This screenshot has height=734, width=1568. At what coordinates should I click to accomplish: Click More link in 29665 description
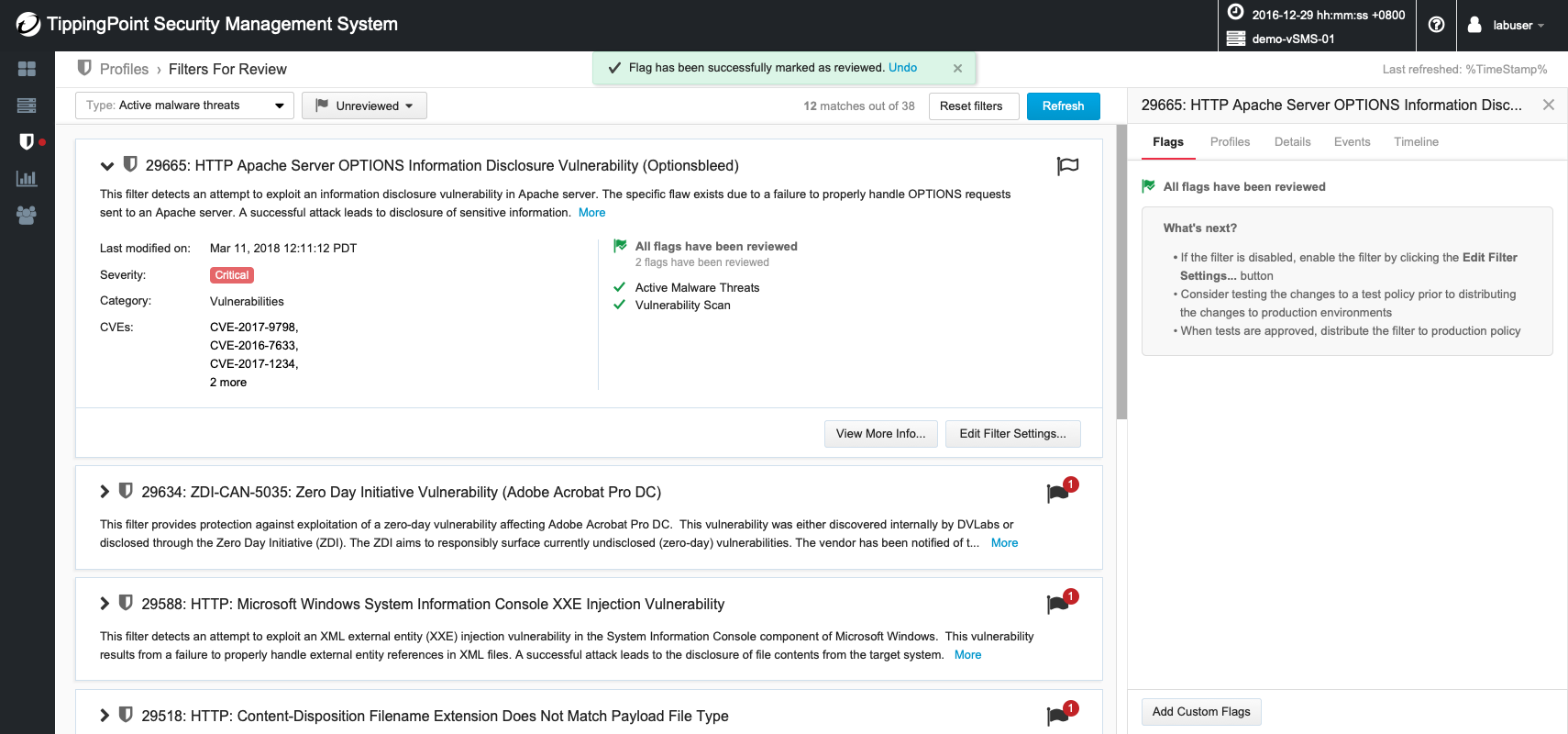point(591,212)
